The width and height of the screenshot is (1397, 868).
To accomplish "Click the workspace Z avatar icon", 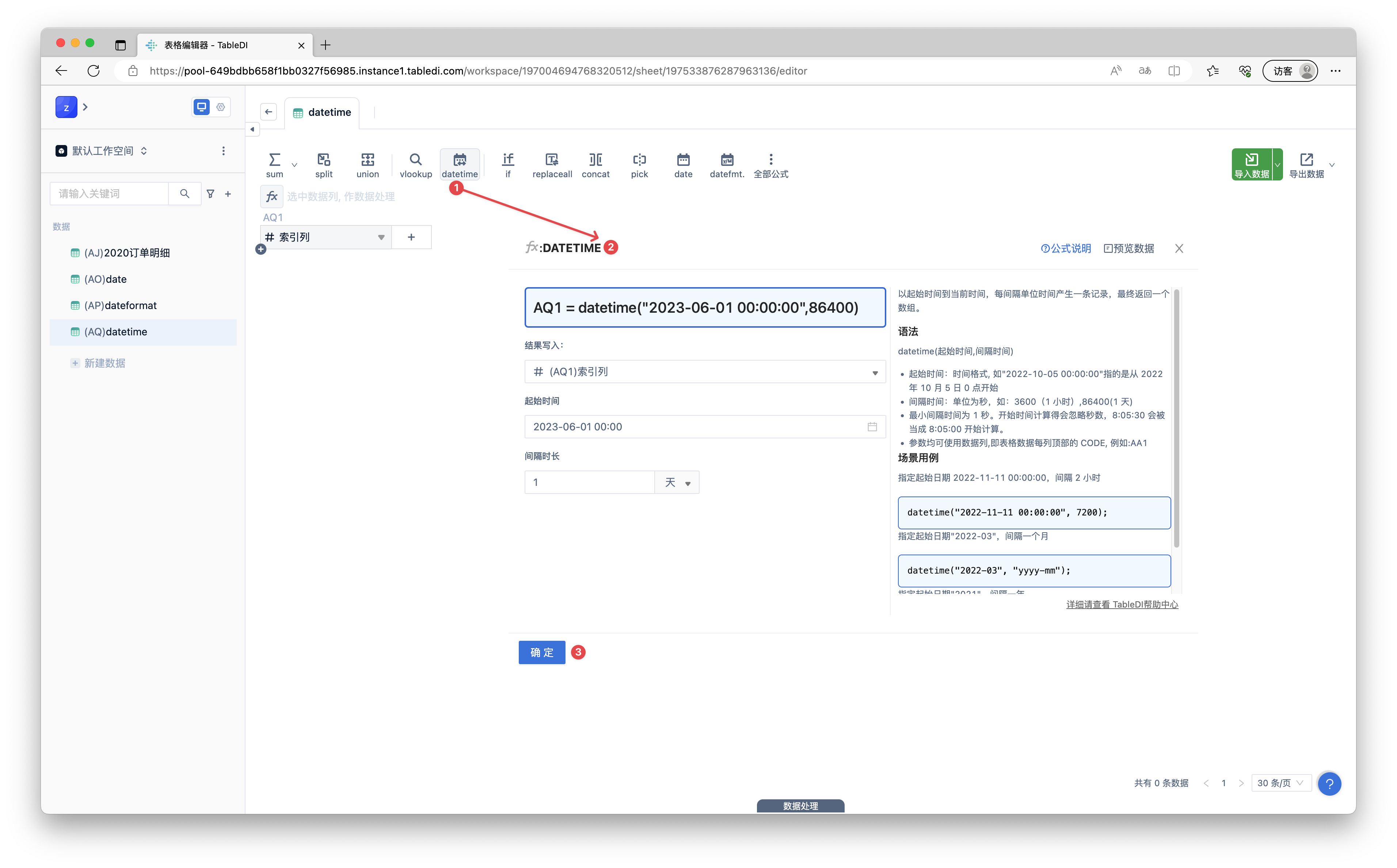I will [x=66, y=107].
